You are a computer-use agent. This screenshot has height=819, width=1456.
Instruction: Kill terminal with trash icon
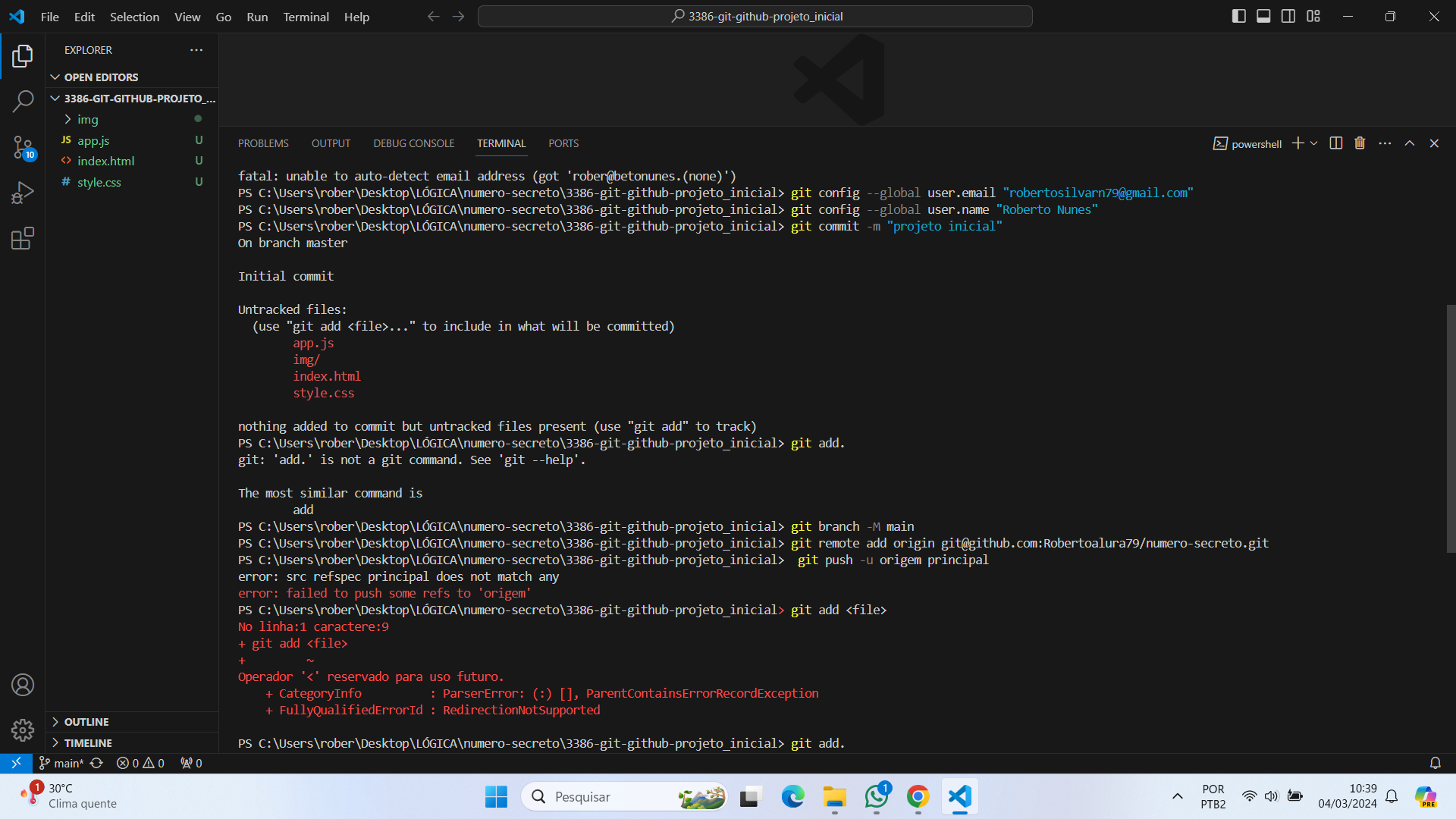(1360, 143)
